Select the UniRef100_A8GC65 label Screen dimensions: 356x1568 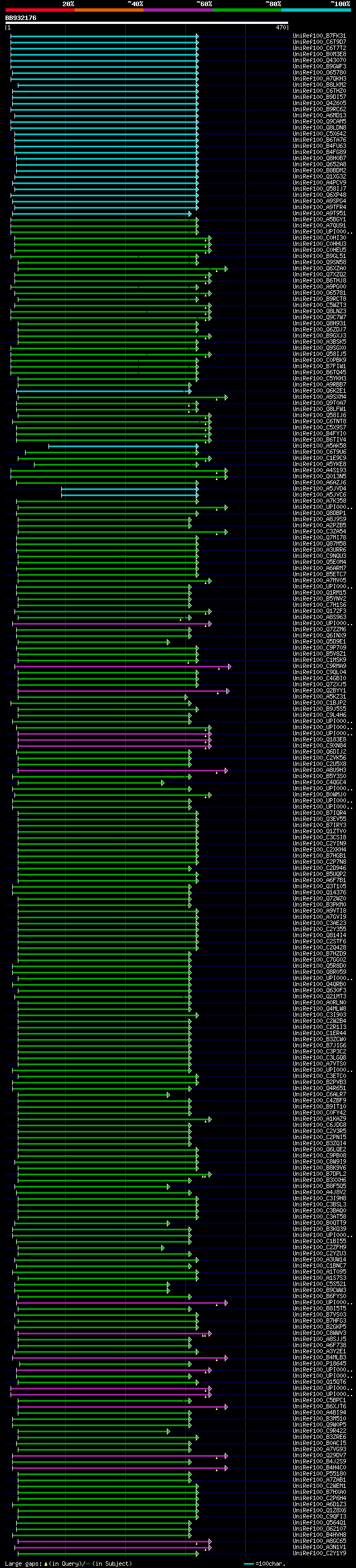tap(319, 1541)
